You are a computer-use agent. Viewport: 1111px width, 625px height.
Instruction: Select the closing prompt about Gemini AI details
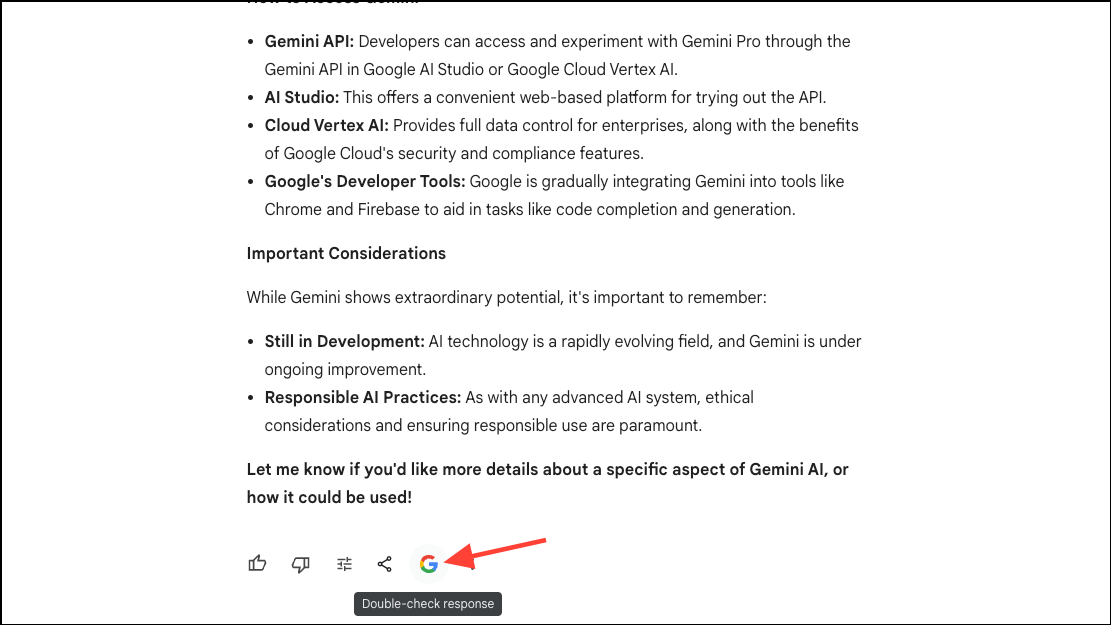pos(547,482)
